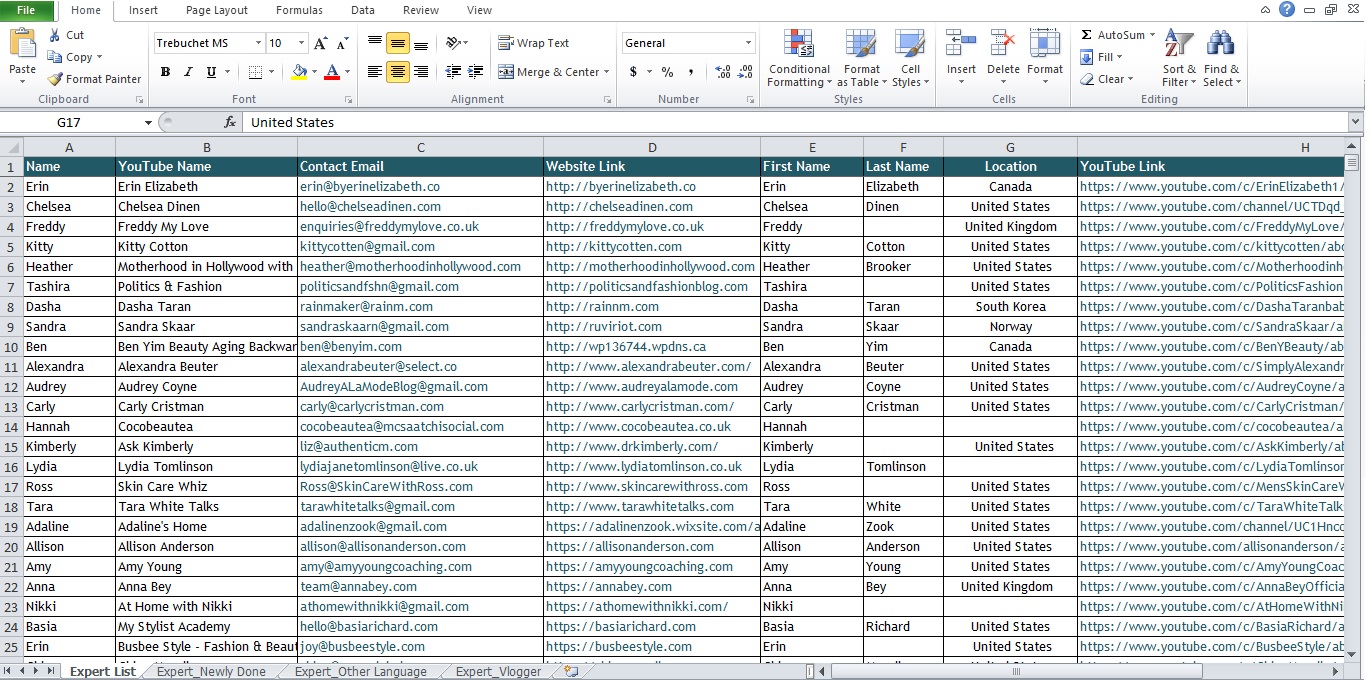Click erin@byerinelizabeth.co email link

369,186
